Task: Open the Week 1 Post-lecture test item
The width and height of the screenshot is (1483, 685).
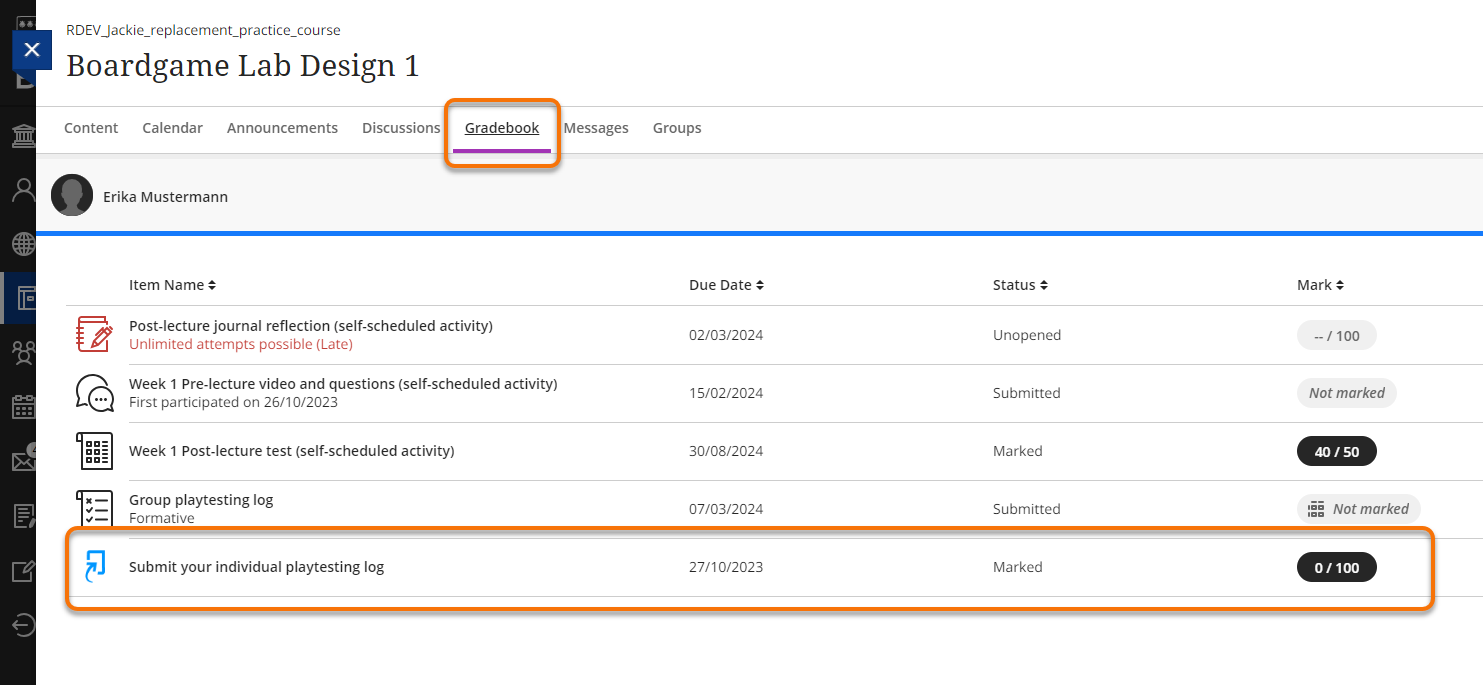Action: click(291, 451)
